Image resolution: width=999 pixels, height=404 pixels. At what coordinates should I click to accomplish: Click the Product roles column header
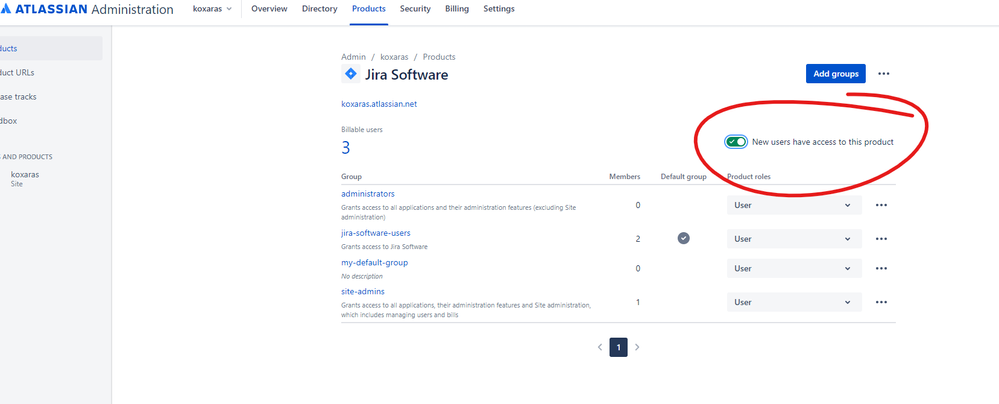[x=749, y=177]
